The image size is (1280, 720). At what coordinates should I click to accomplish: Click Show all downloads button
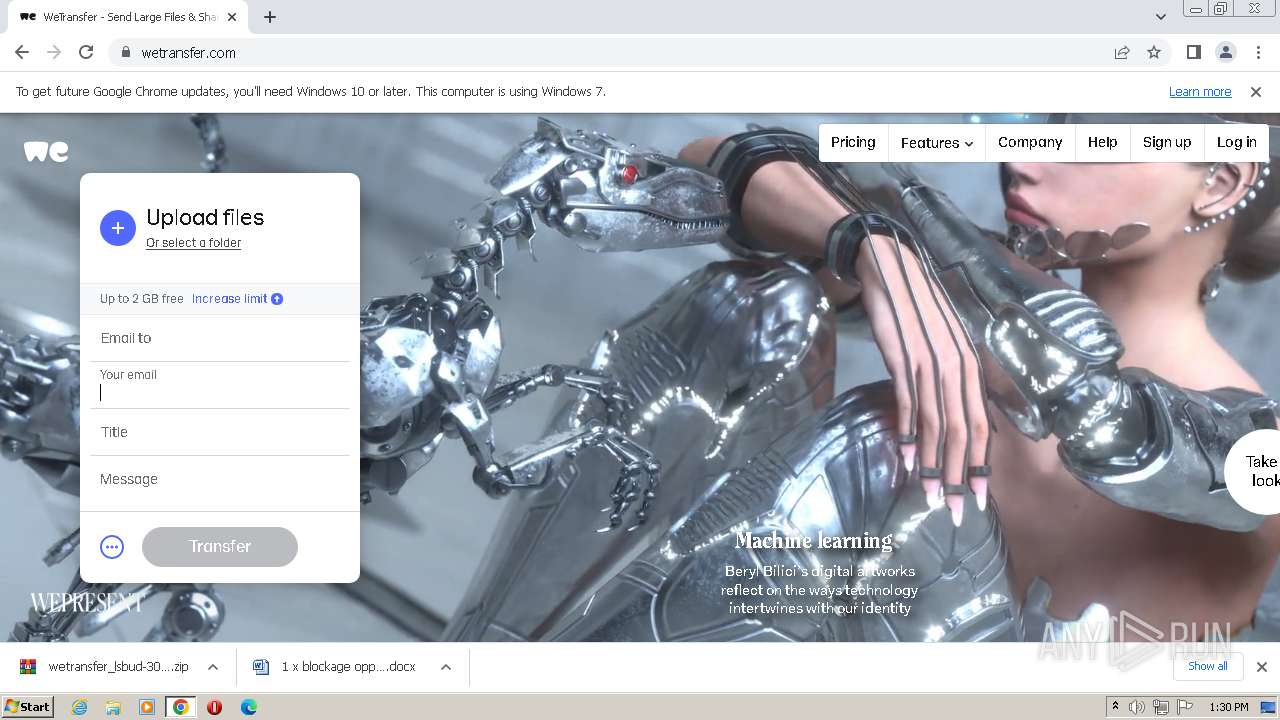1207,666
